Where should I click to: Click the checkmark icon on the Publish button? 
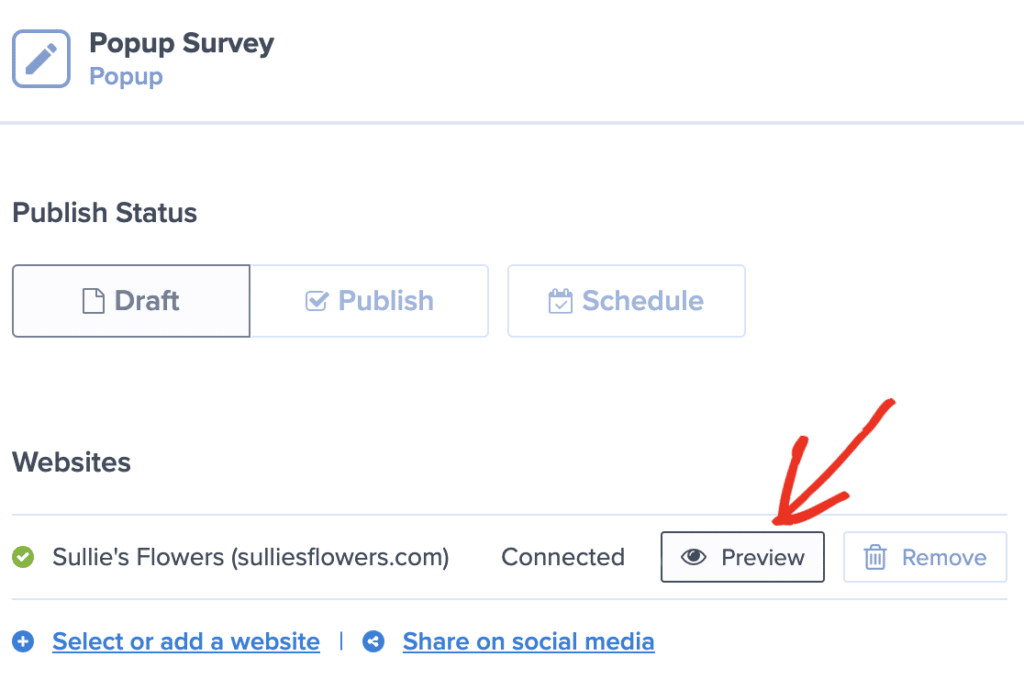click(318, 300)
